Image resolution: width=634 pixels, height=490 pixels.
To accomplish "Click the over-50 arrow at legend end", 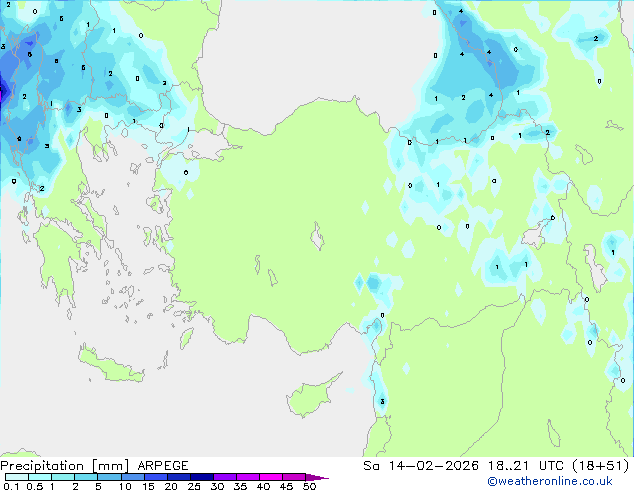I will 317,477.
